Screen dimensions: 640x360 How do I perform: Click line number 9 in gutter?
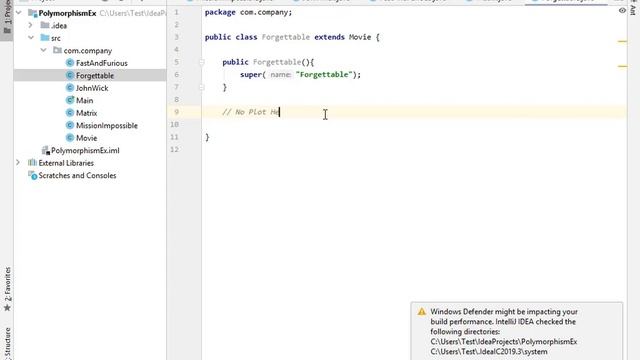click(x=176, y=112)
